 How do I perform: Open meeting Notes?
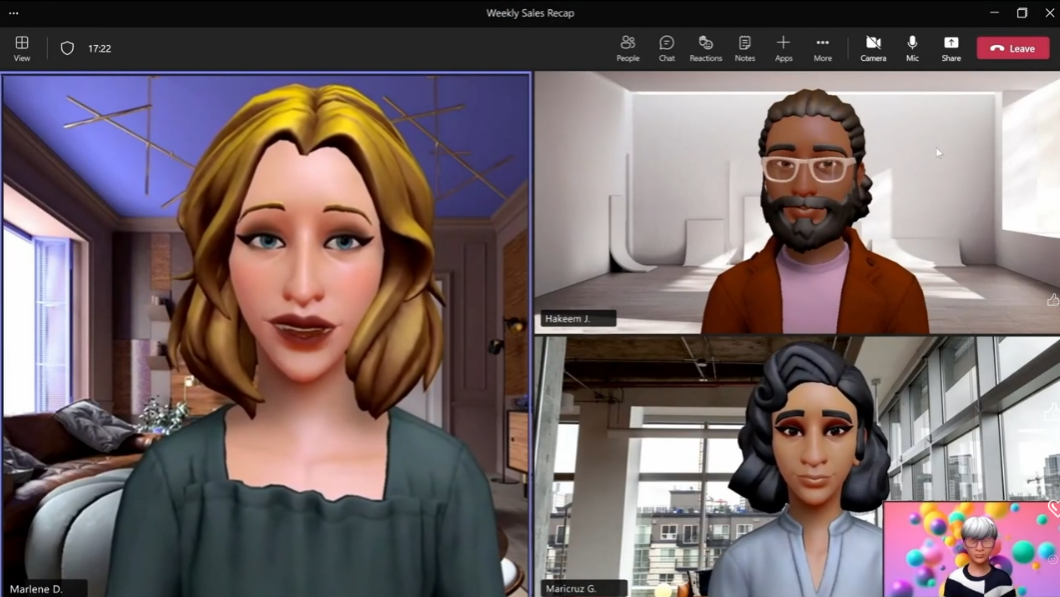(x=745, y=48)
